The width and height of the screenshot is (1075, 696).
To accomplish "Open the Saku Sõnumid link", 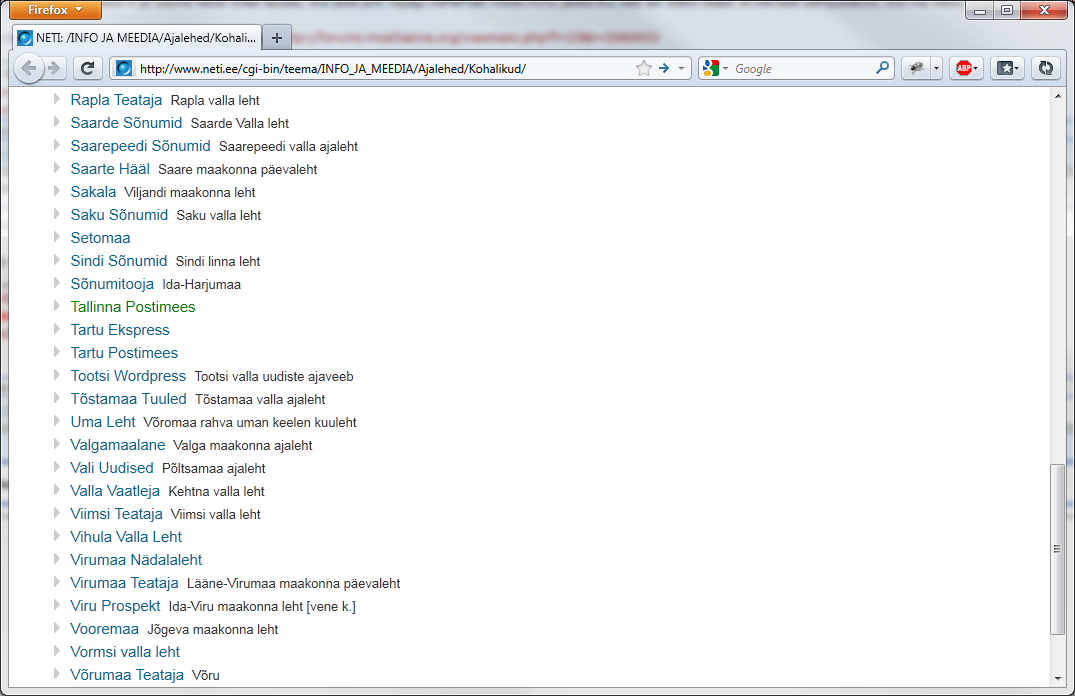I will pos(119,215).
